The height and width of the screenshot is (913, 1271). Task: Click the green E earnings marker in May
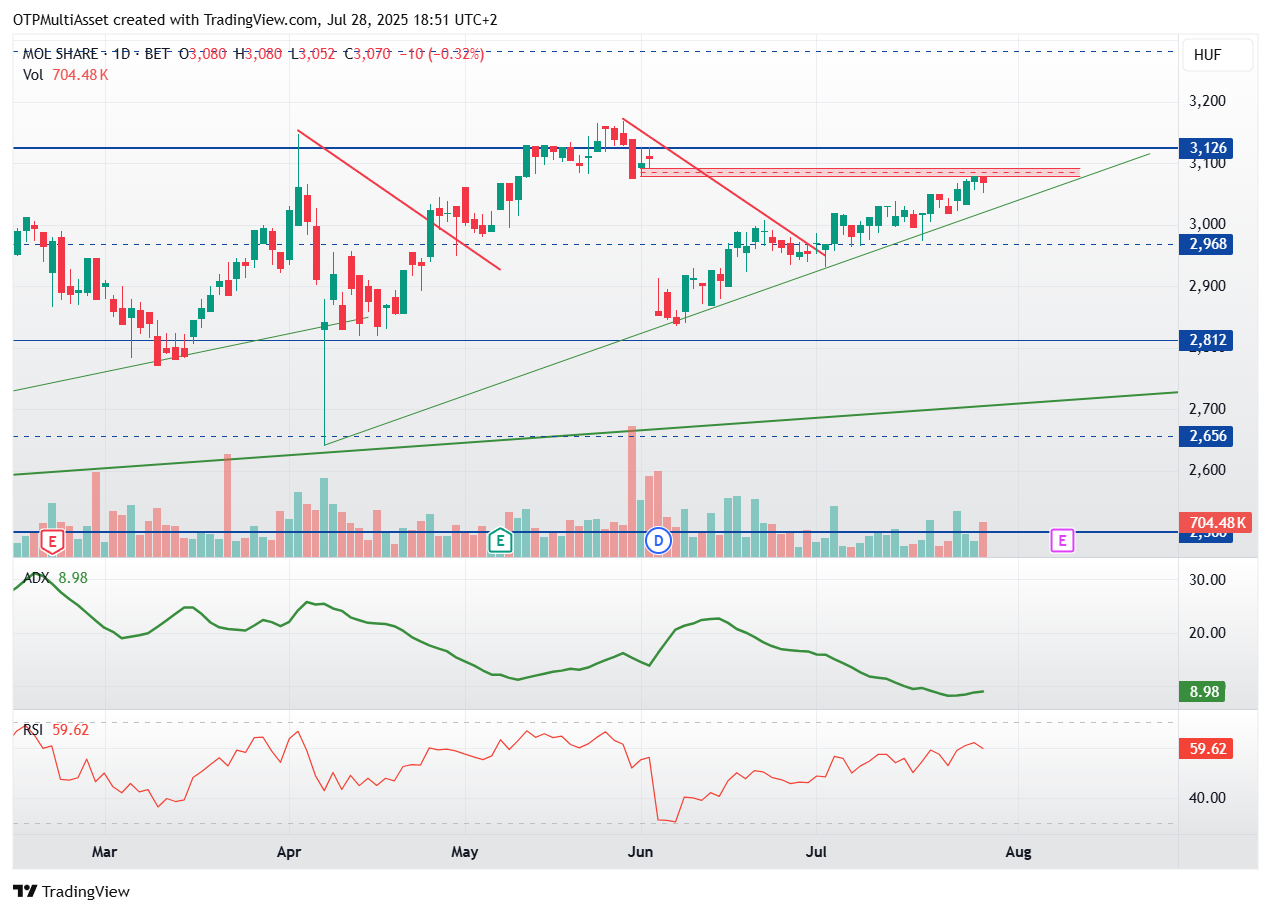pos(499,542)
